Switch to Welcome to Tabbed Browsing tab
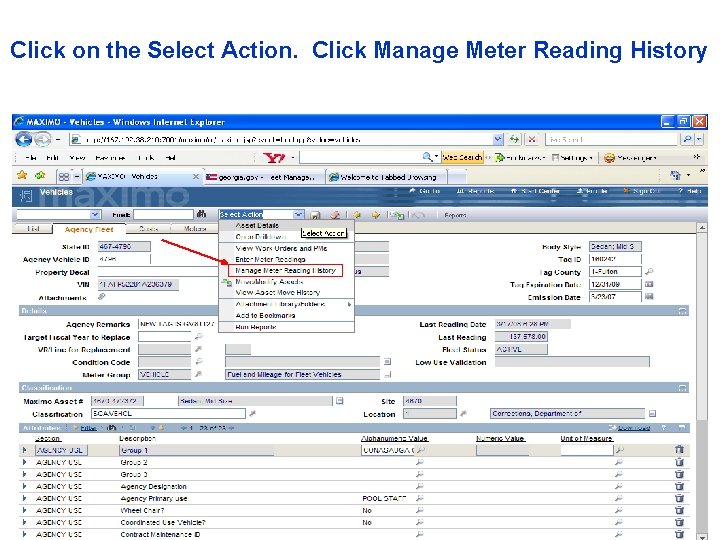720x540 pixels. (387, 177)
